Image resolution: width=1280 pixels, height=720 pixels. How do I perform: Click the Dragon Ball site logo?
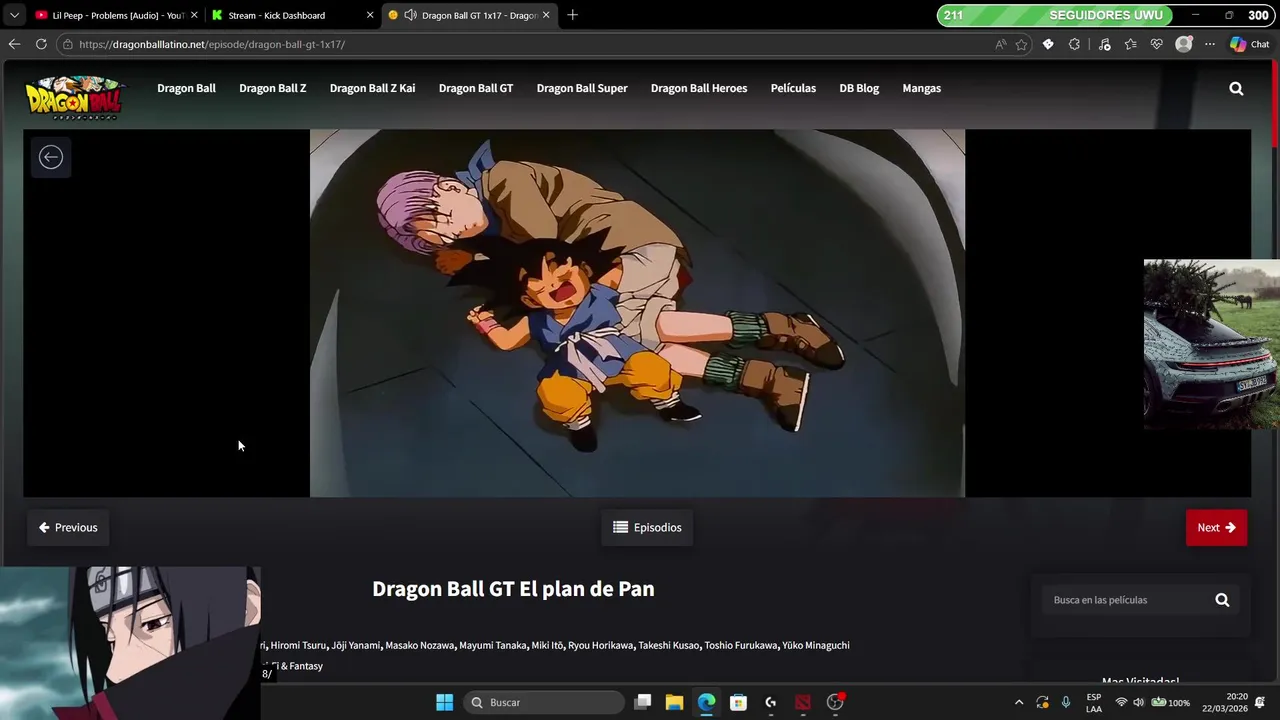tap(75, 98)
